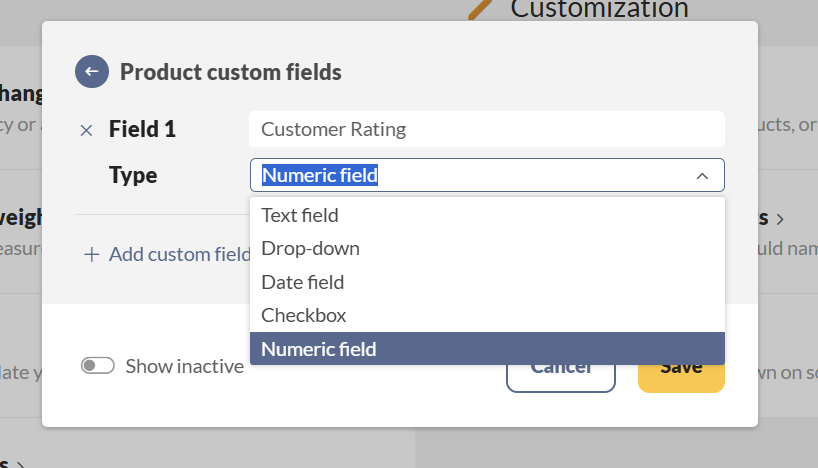
Task: Choose the highlighted Numeric field option
Action: pyautogui.click(x=318, y=349)
